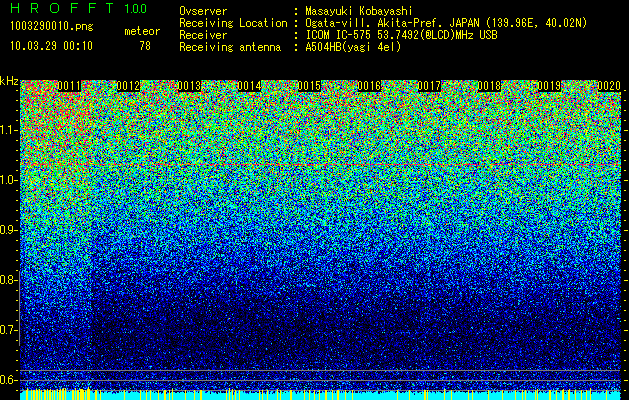Viewport: 629px width, 400px height.
Task: Click the 0.8 frequency axis label
Action: [x=7, y=280]
